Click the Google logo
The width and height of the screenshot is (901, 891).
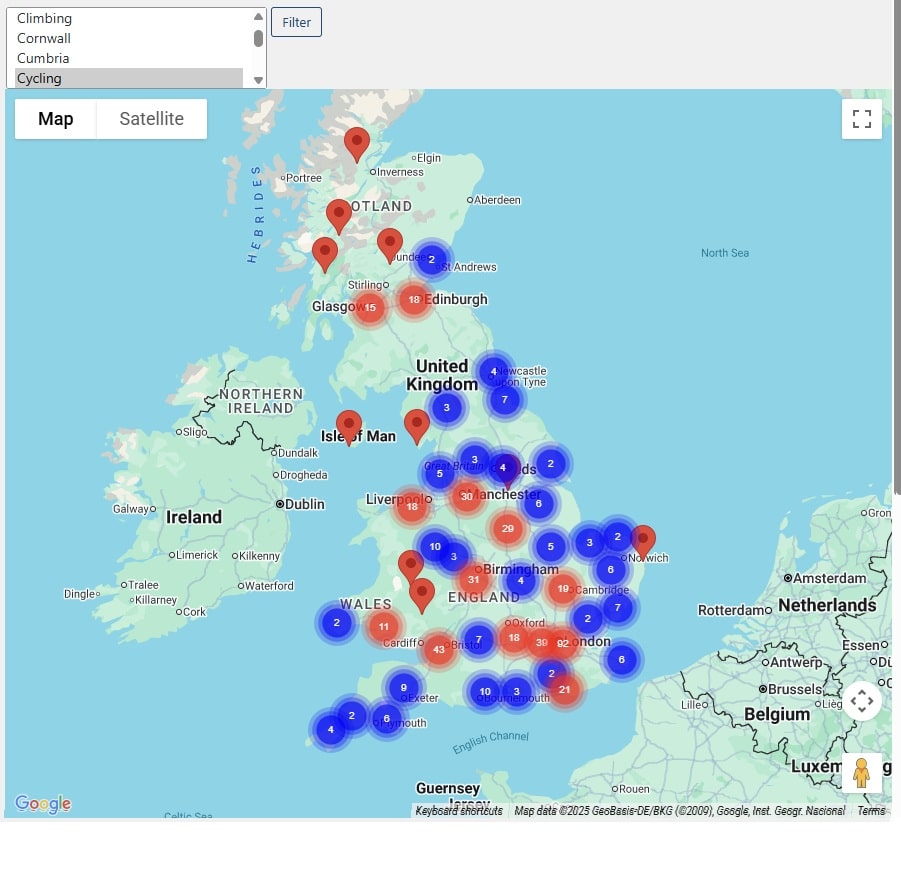43,804
